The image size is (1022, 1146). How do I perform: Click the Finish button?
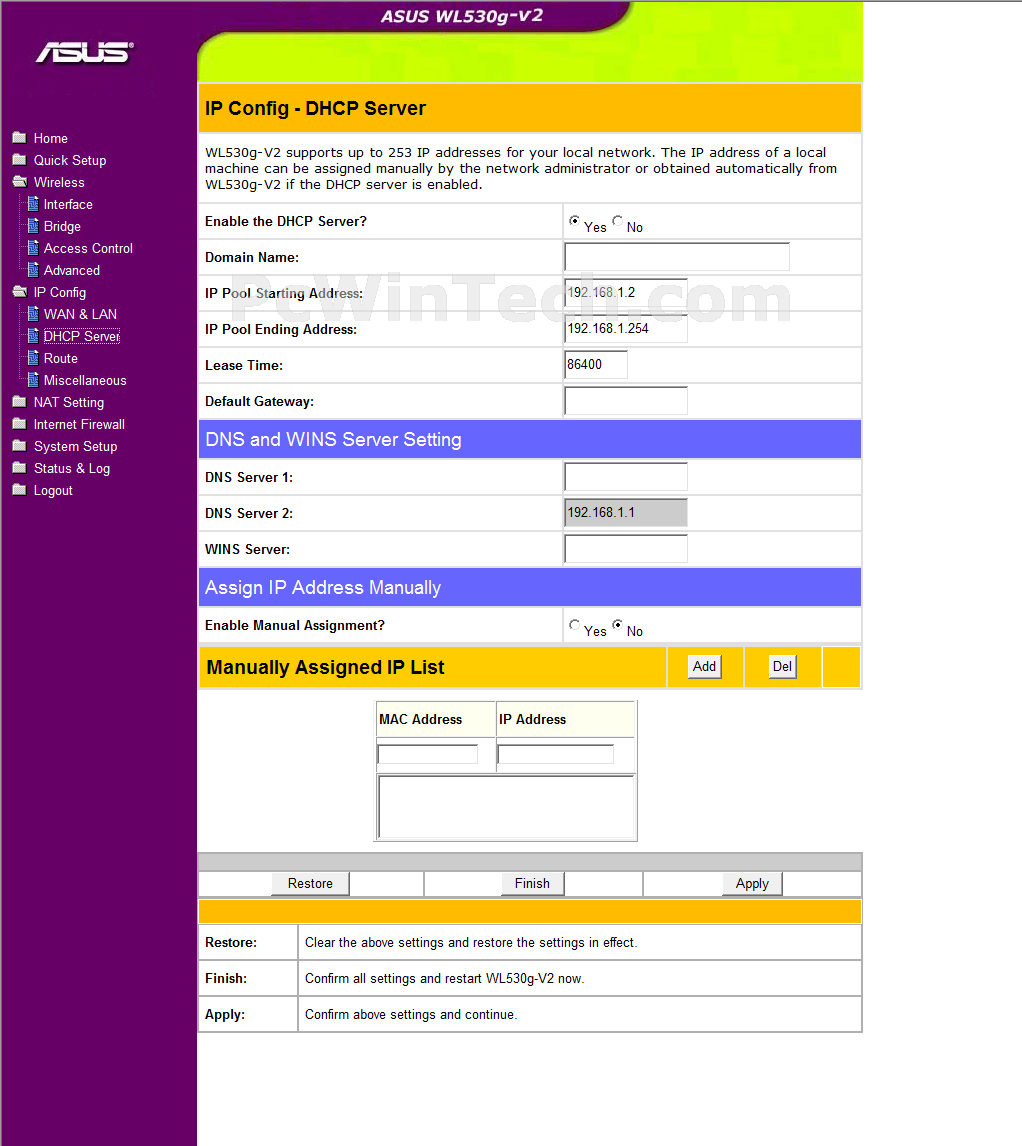pyautogui.click(x=532, y=884)
